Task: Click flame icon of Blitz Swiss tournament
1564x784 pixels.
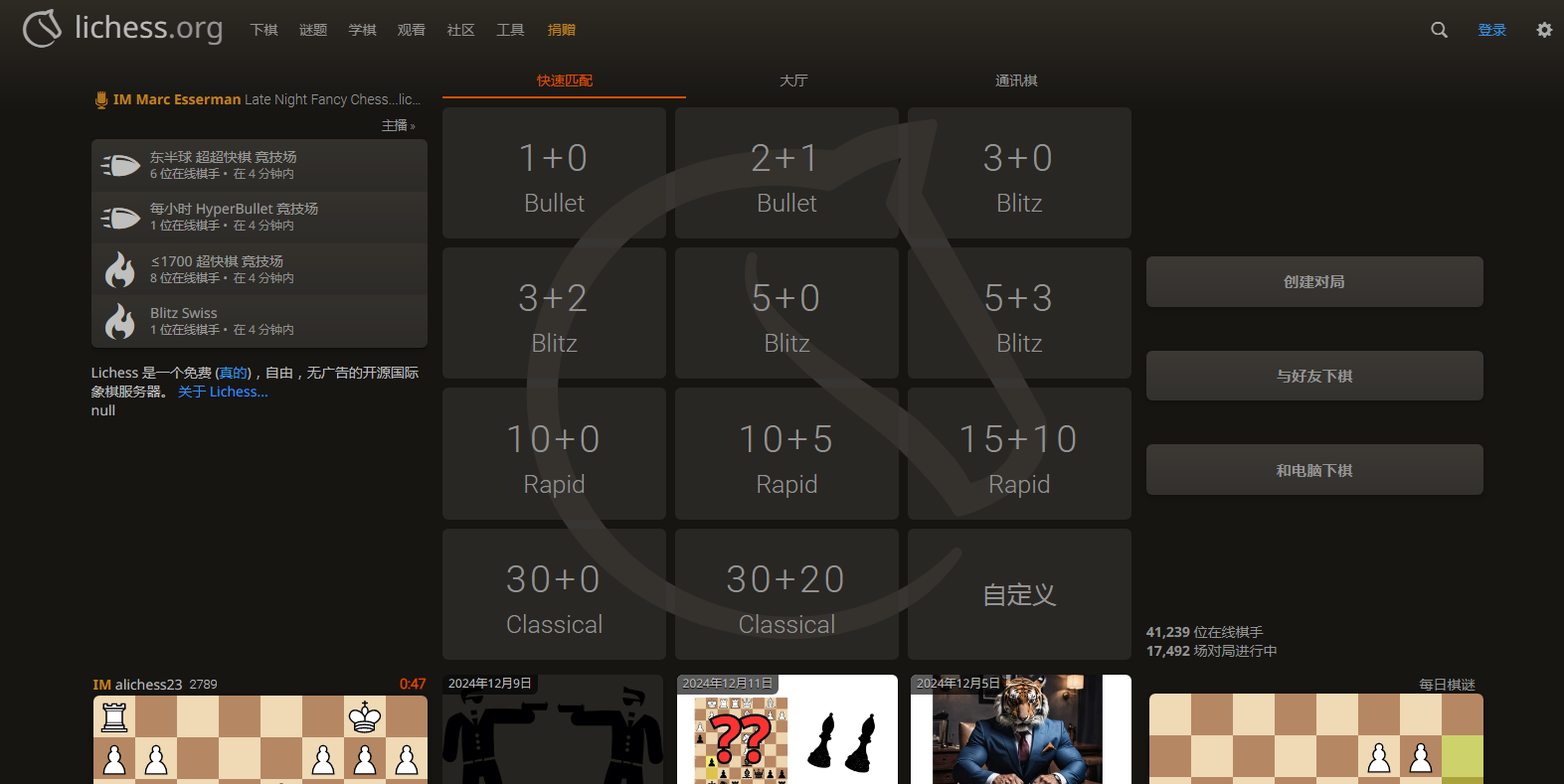Action: (120, 321)
